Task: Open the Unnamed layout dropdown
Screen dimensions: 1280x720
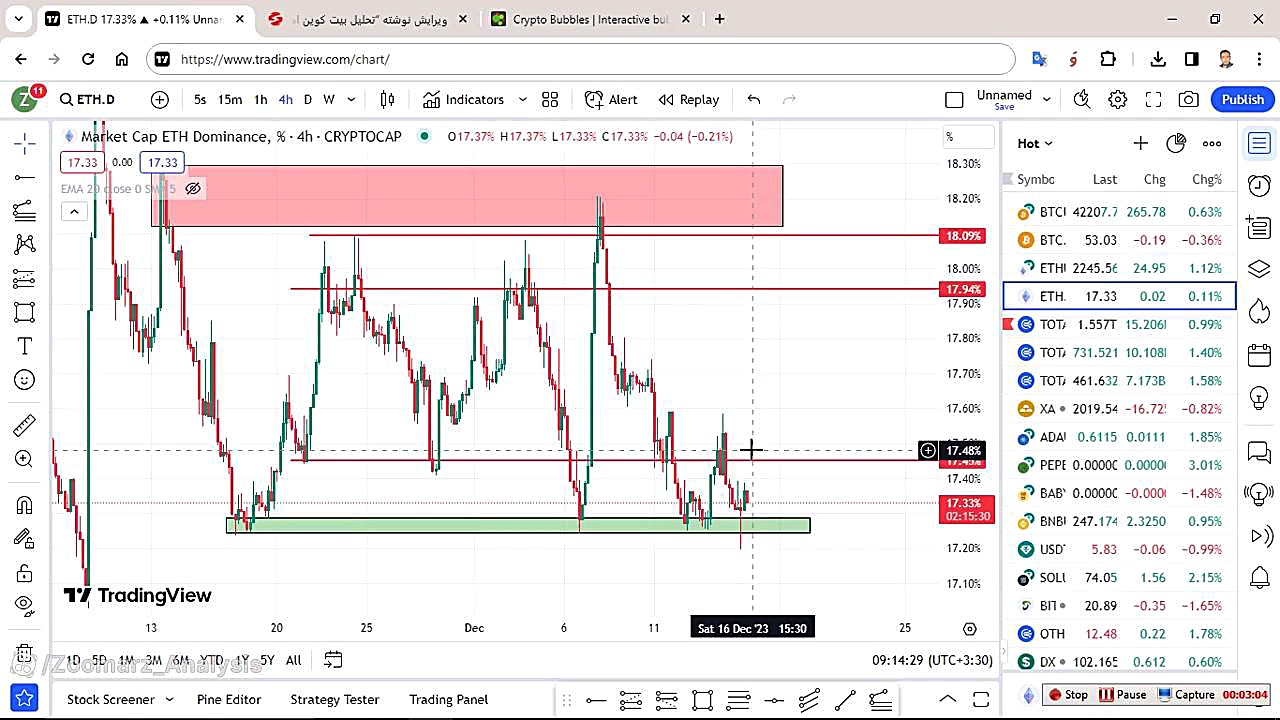Action: [1047, 99]
